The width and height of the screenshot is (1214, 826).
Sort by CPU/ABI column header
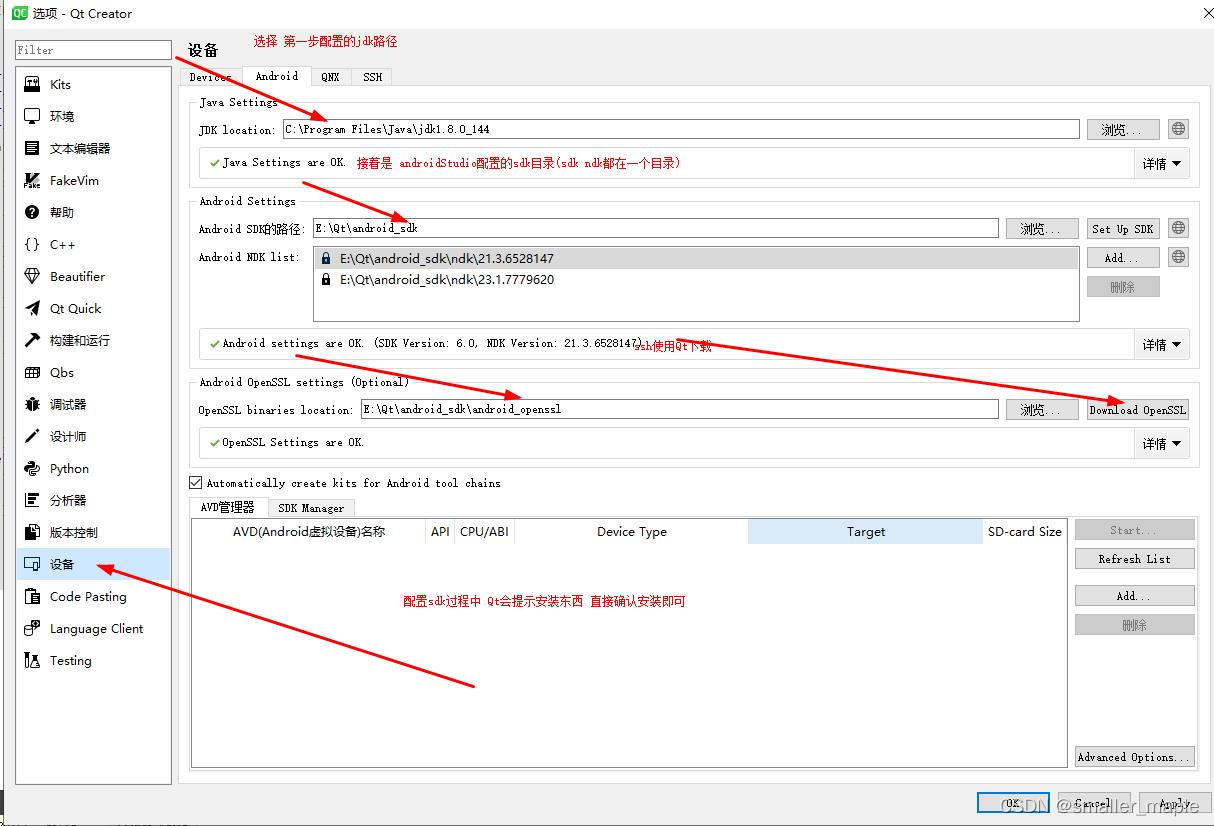484,531
